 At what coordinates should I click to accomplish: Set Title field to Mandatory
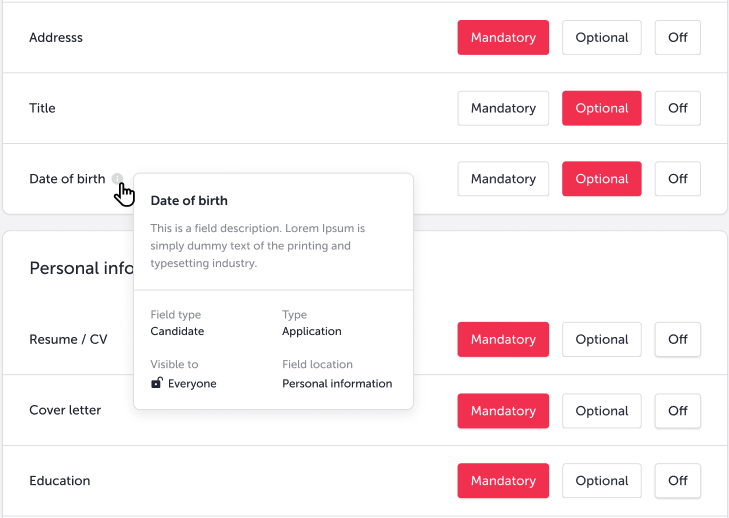[503, 108]
